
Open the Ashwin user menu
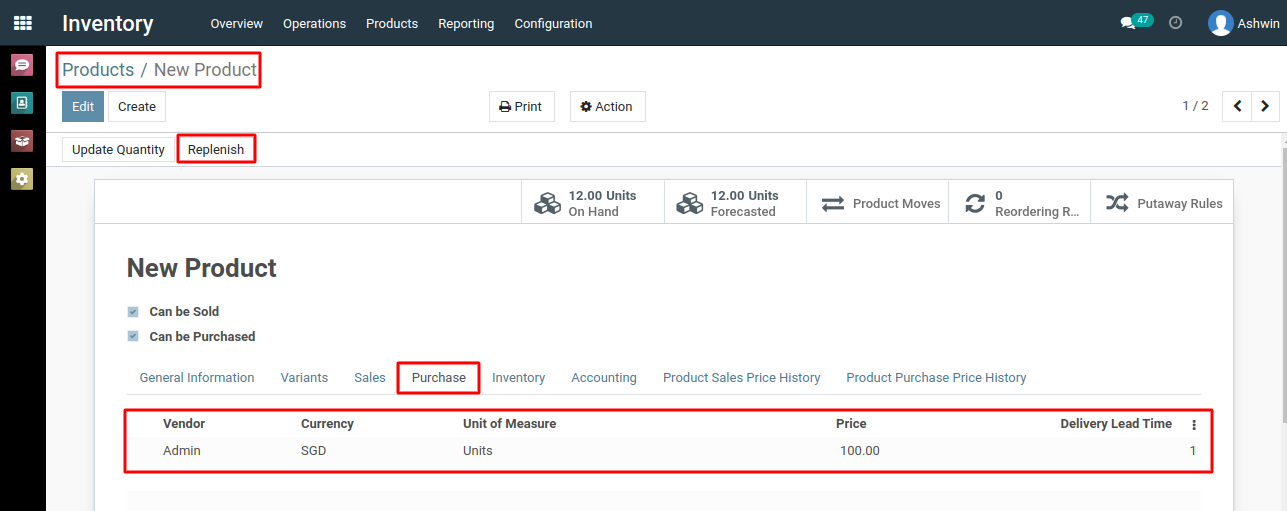(x=1243, y=23)
